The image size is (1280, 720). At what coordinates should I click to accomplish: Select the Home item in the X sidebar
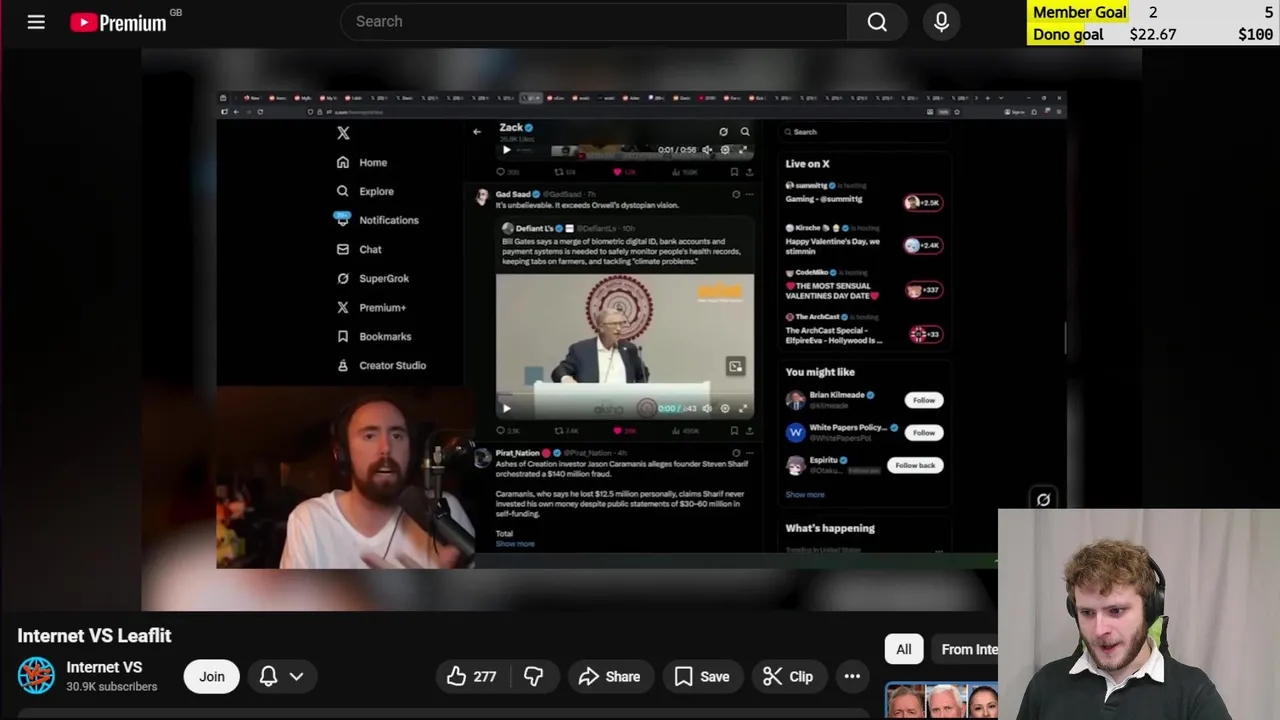click(362, 162)
